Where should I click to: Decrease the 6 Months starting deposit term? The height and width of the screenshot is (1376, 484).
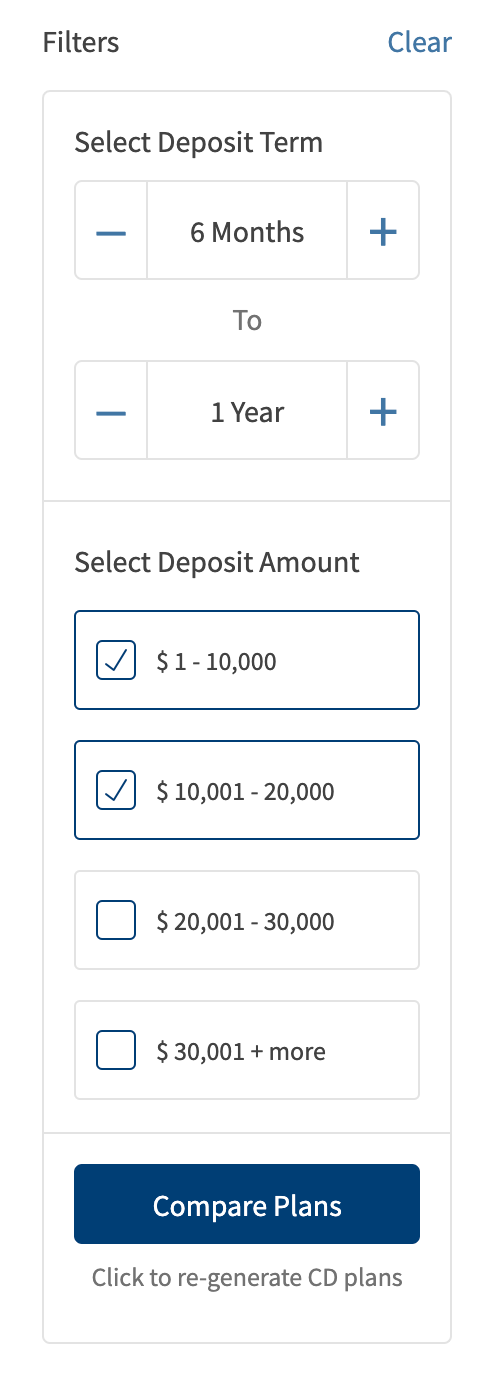tap(111, 231)
